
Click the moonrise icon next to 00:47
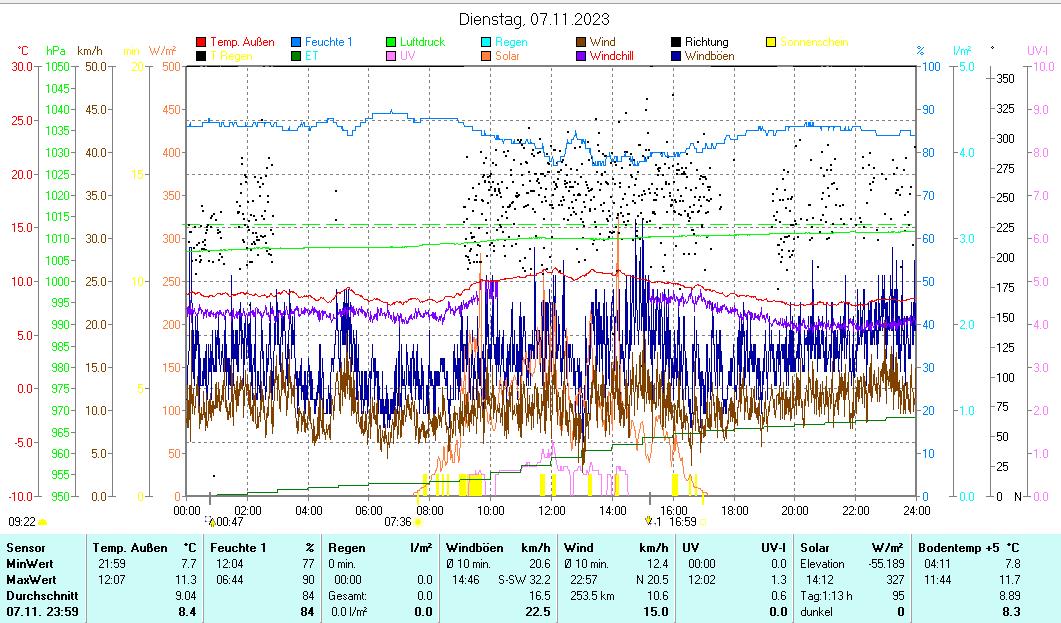click(x=211, y=522)
